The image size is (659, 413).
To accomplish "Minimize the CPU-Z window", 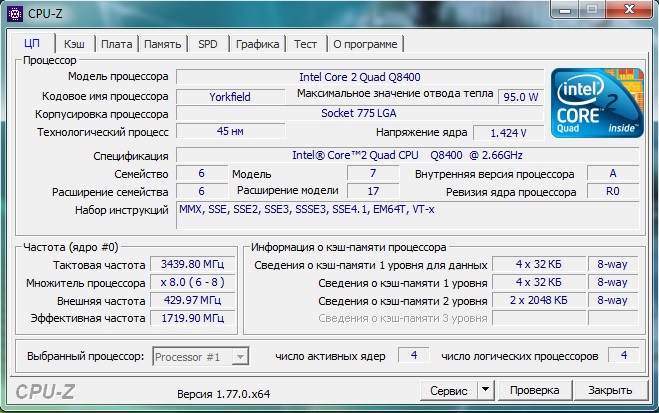I will click(565, 10).
